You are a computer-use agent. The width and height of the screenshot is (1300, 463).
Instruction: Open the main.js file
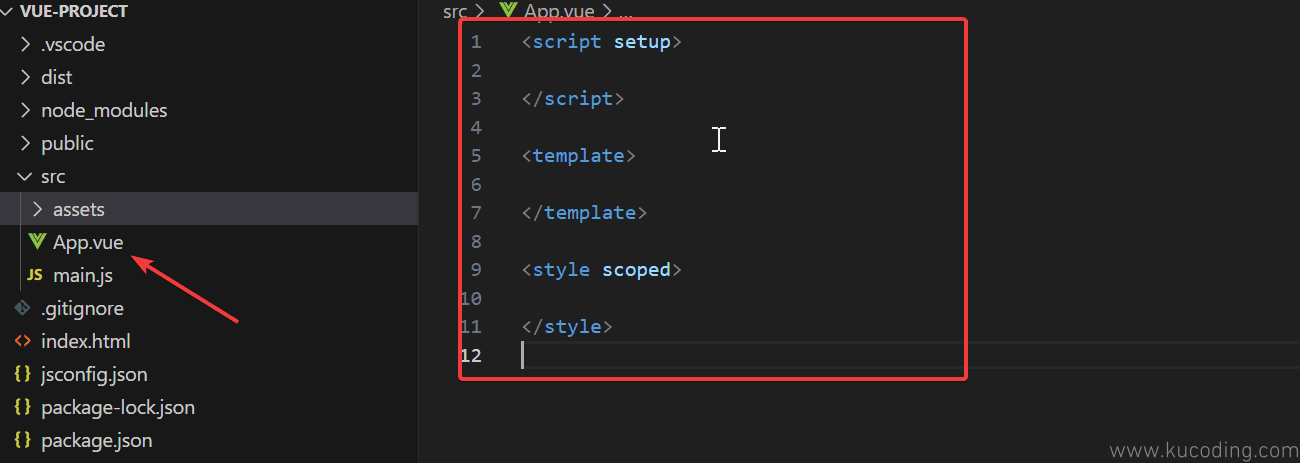click(82, 275)
